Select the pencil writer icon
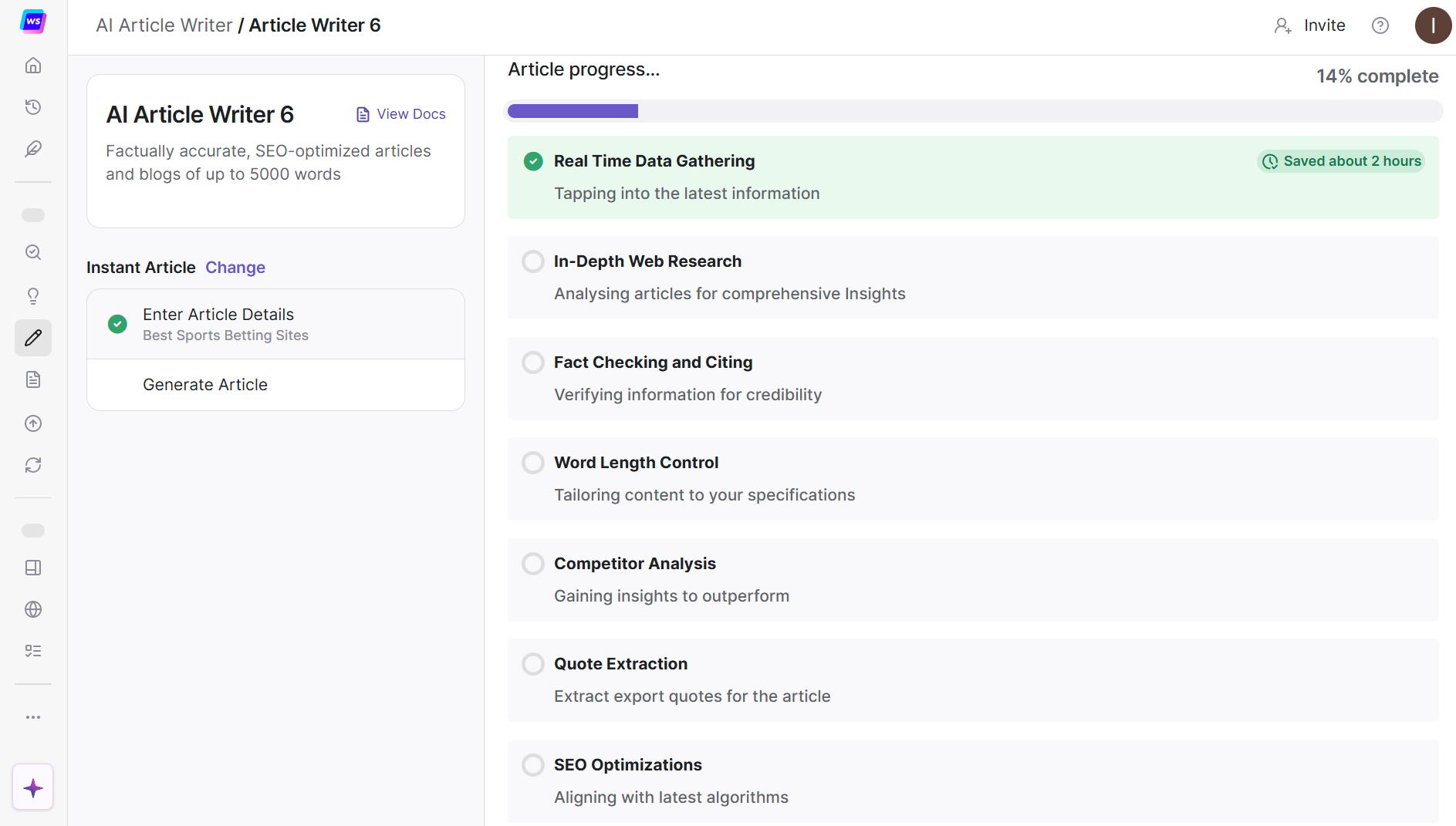The height and width of the screenshot is (826, 1456). [x=33, y=338]
